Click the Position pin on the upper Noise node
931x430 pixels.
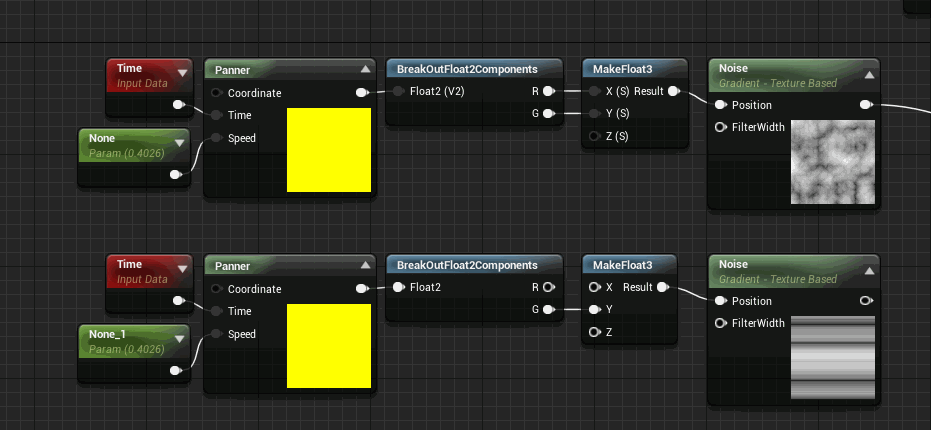721,105
